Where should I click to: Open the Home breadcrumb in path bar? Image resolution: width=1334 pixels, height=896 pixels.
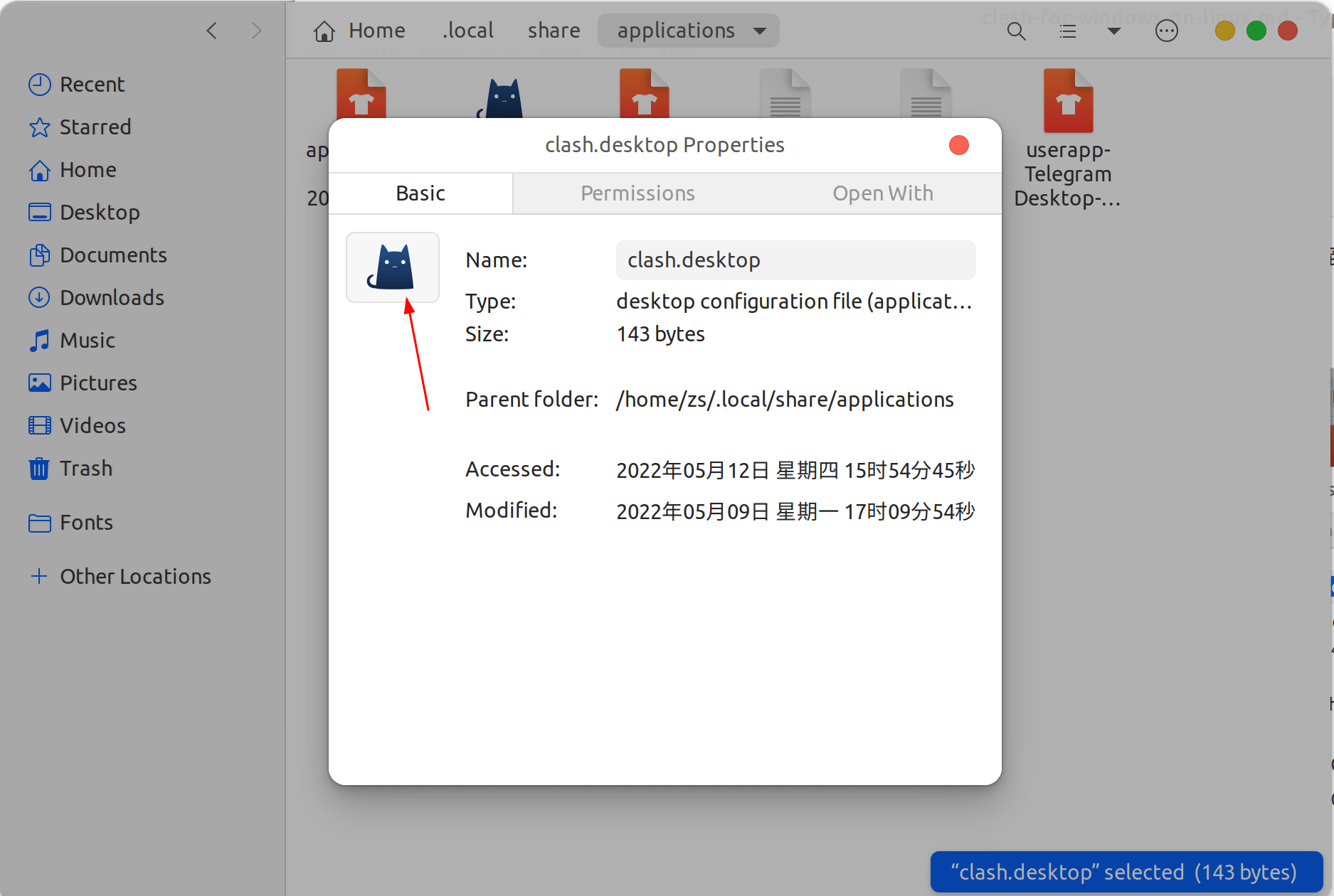pos(360,30)
